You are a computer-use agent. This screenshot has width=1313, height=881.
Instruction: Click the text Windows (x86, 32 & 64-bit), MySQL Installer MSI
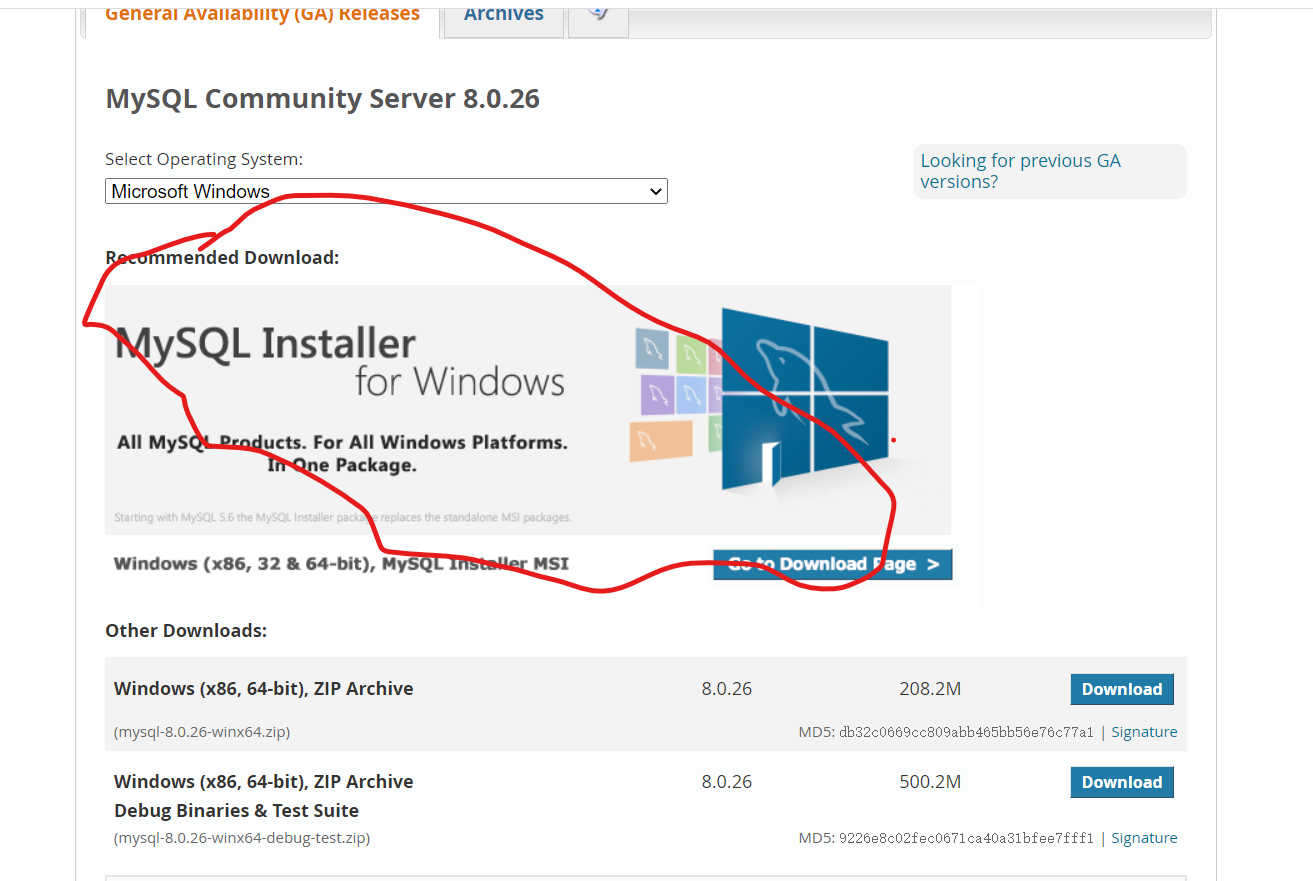(341, 564)
